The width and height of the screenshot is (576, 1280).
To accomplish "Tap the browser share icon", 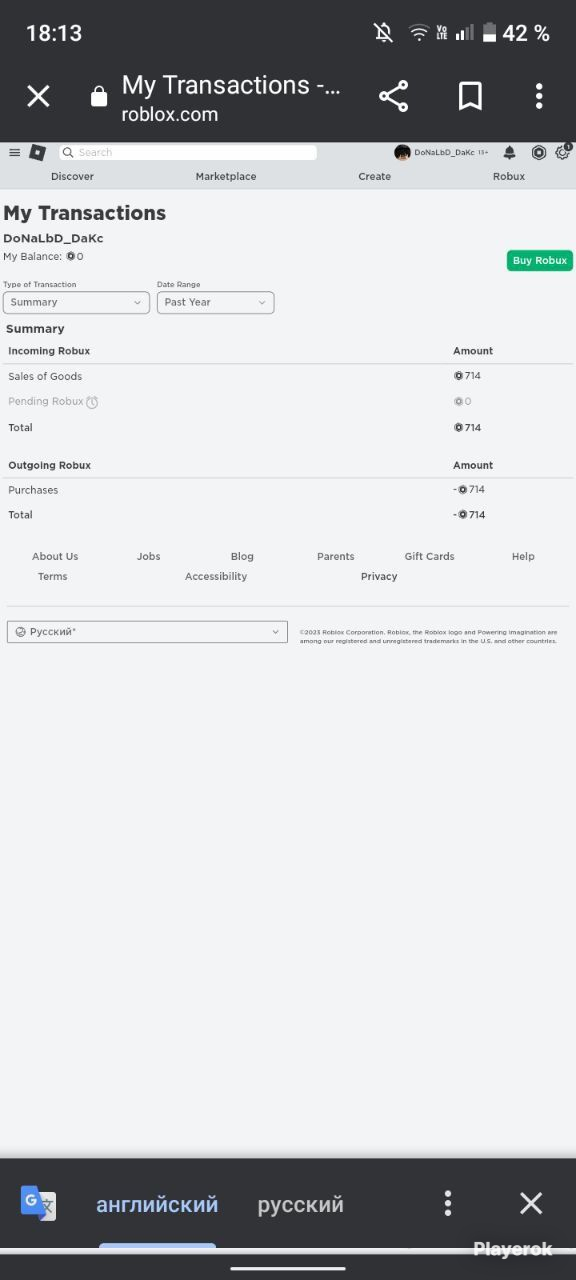I will click(x=394, y=96).
